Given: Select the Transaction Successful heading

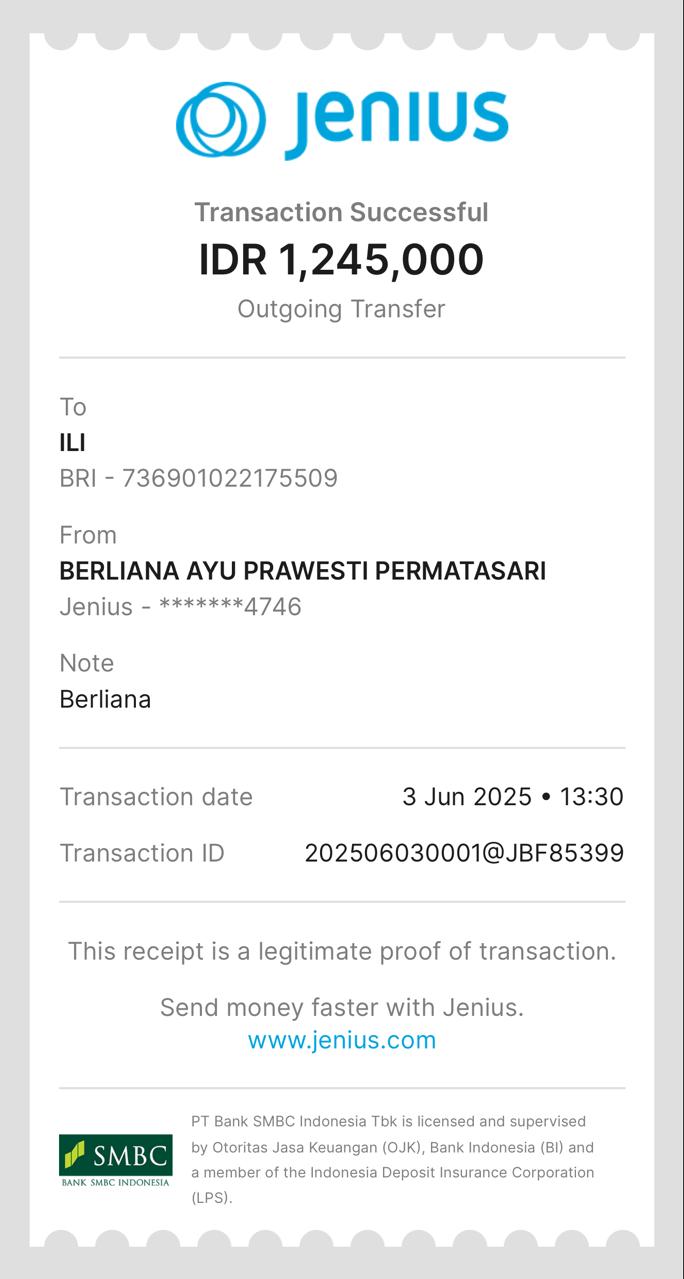Looking at the screenshot, I should [341, 212].
